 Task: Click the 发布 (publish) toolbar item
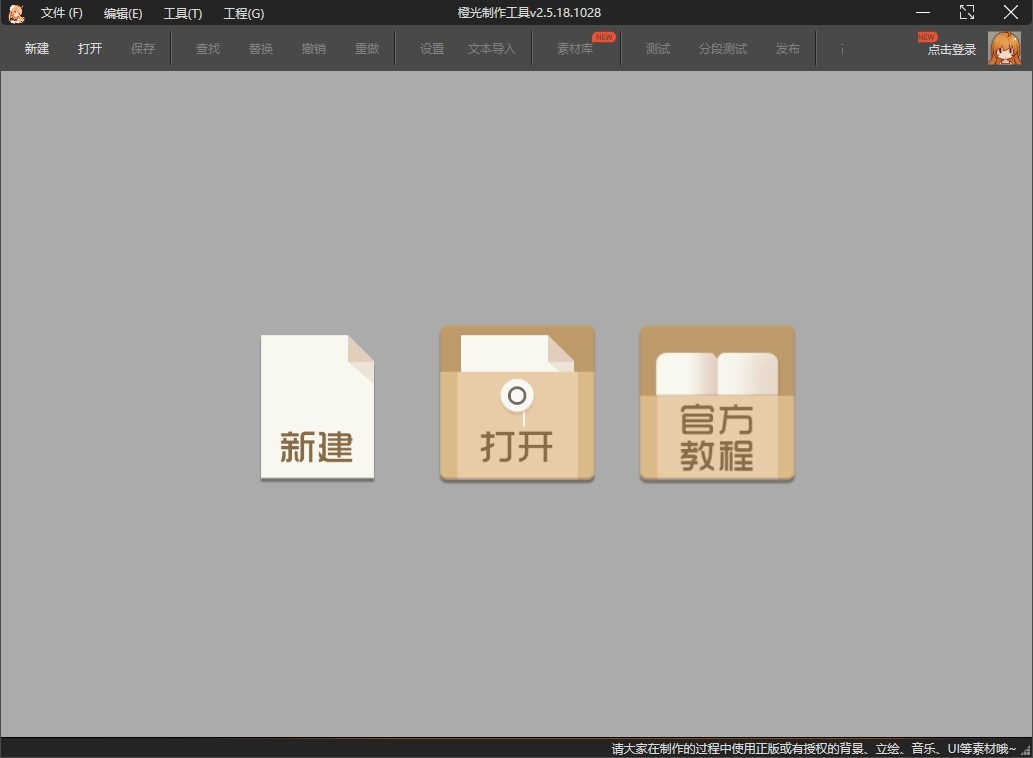[x=787, y=48]
